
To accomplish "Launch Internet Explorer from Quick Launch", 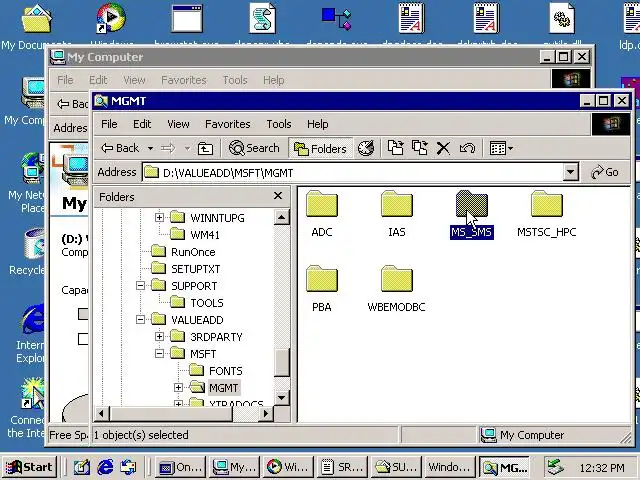I will (105, 467).
